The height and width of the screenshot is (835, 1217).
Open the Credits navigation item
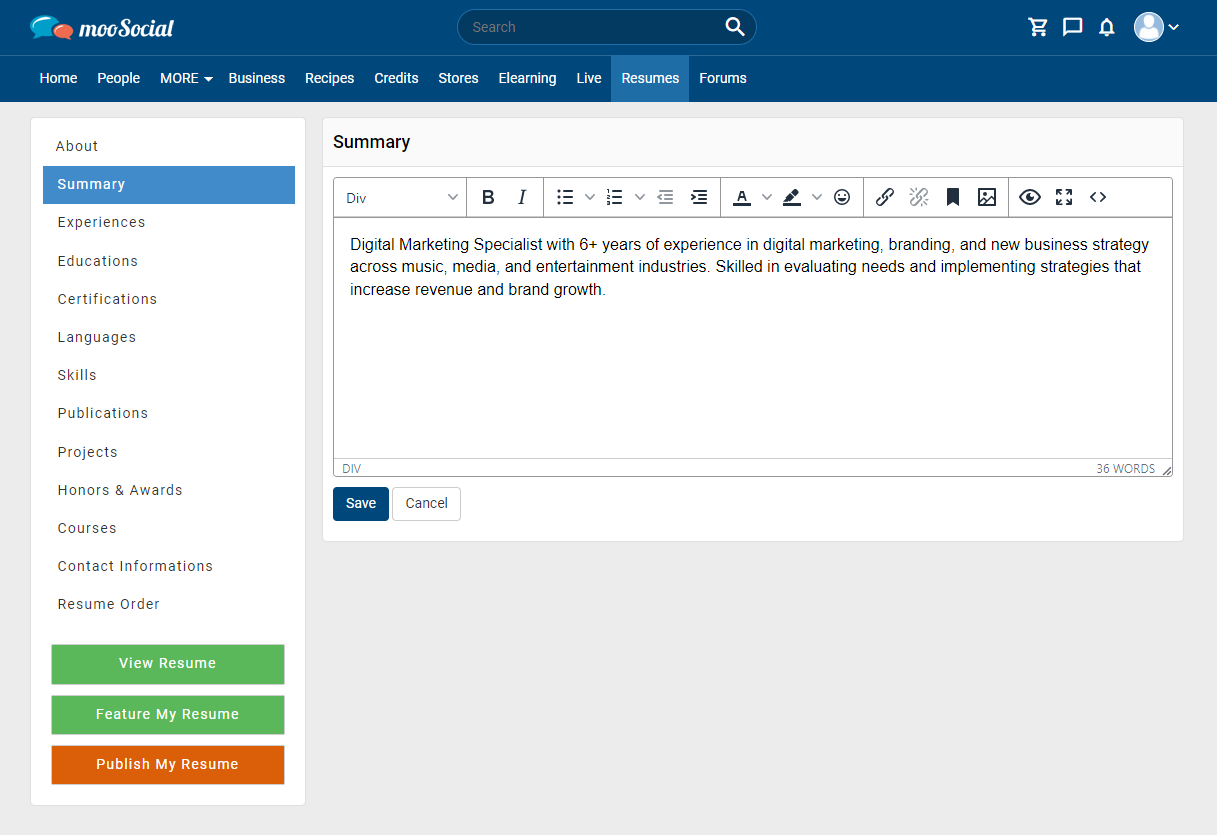click(396, 78)
